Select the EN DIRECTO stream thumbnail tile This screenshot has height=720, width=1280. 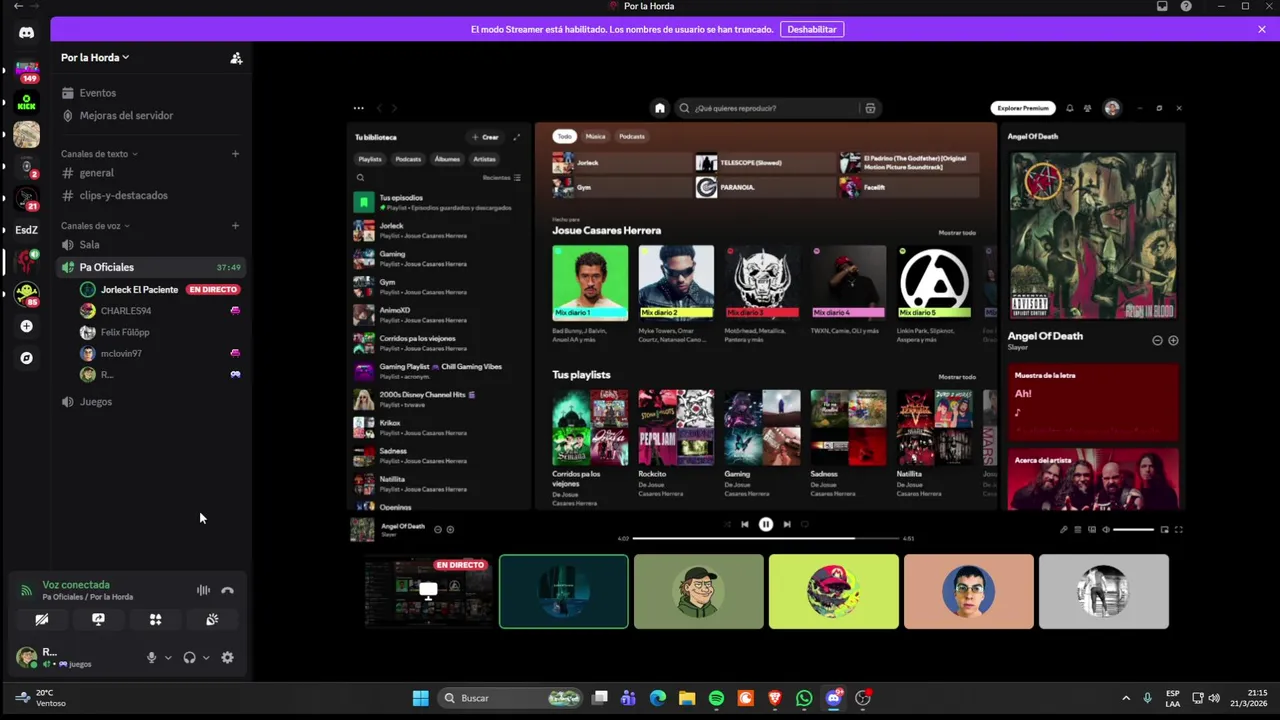coord(428,592)
